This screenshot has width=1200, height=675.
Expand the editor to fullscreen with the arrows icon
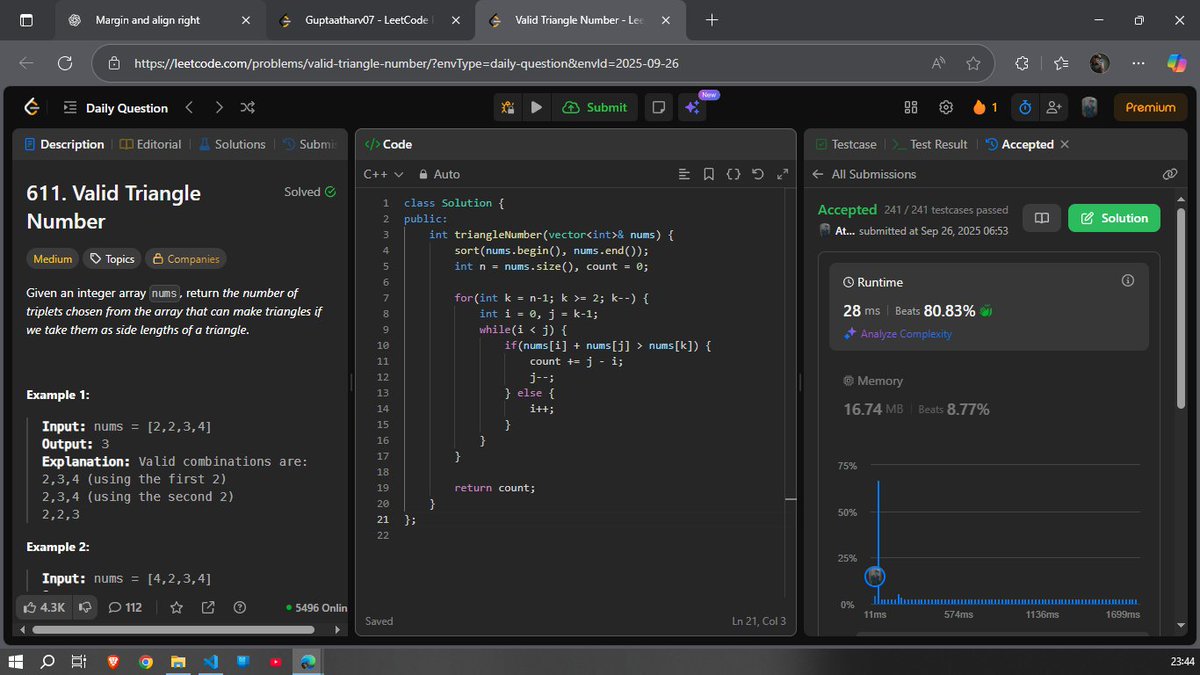[x=781, y=173]
